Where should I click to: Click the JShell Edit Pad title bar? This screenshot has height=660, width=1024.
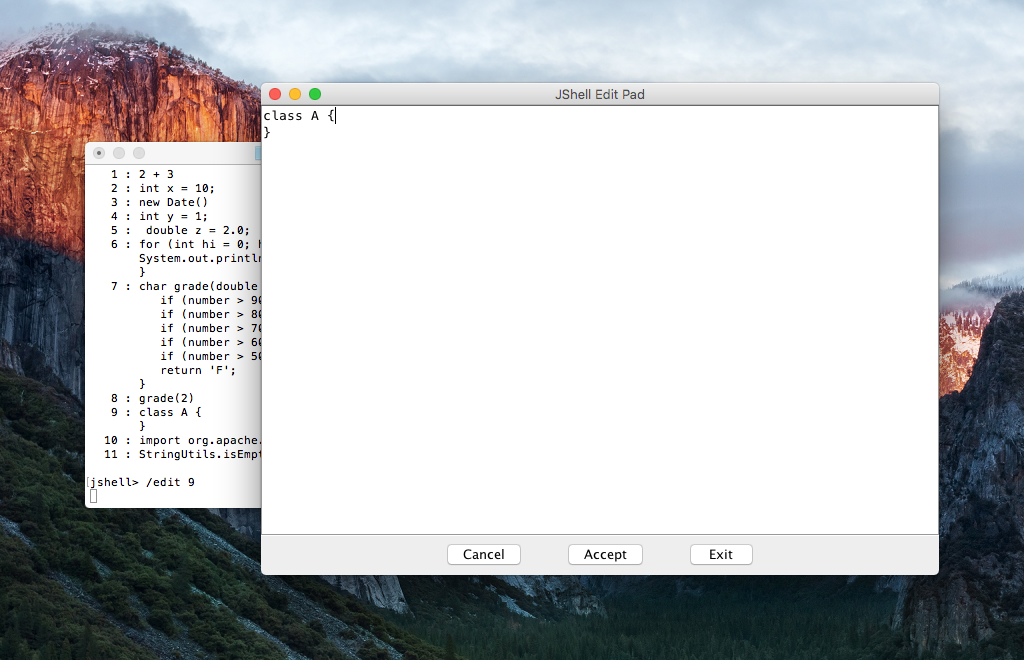click(600, 93)
